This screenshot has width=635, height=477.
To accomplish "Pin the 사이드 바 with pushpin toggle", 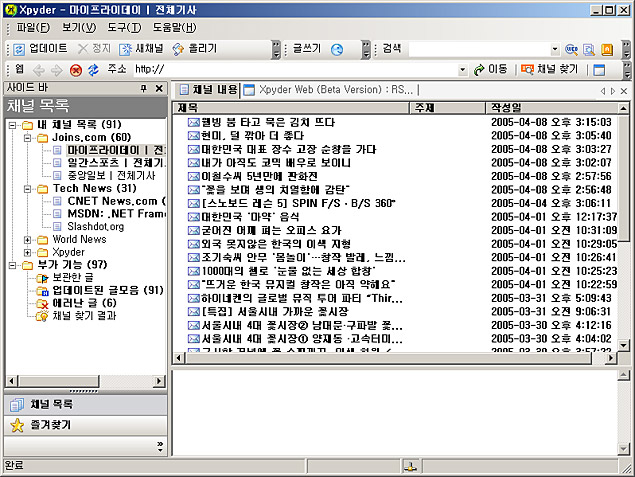I will (143, 89).
